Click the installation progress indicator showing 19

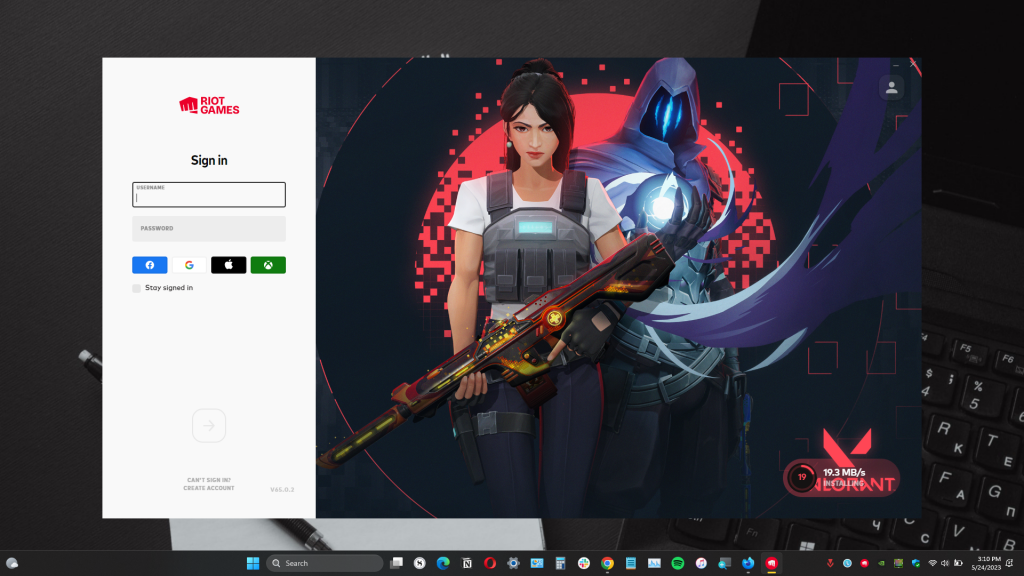point(801,478)
